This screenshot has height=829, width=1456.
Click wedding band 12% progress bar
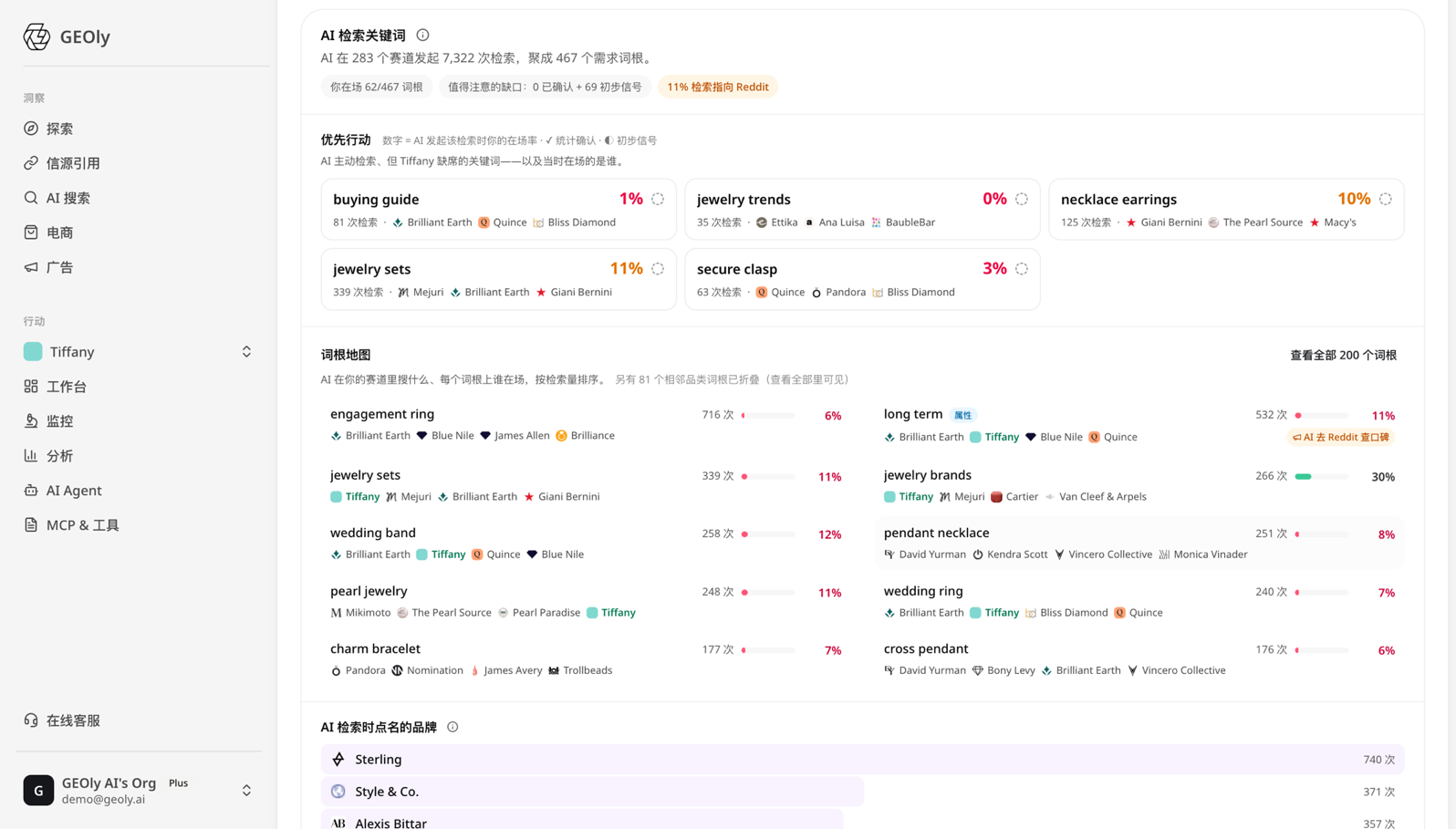768,534
